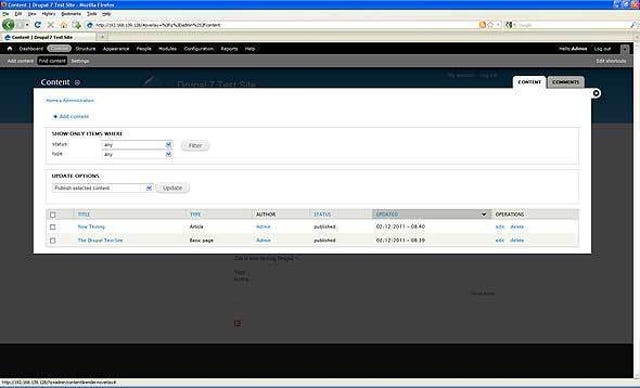Check the box for Article row
Screen dimensions: 640x388
point(53,227)
